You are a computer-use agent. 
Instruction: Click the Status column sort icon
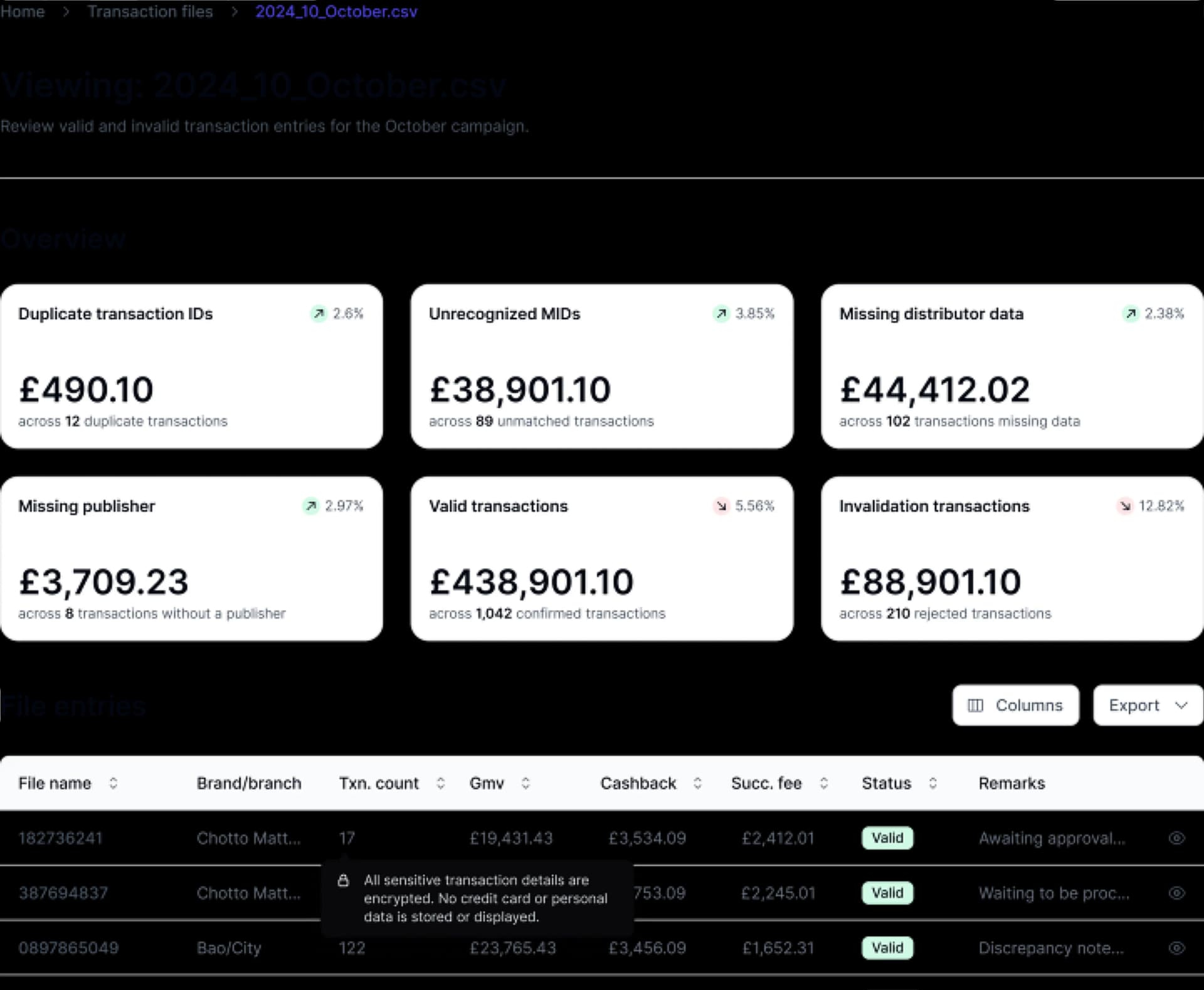932,783
